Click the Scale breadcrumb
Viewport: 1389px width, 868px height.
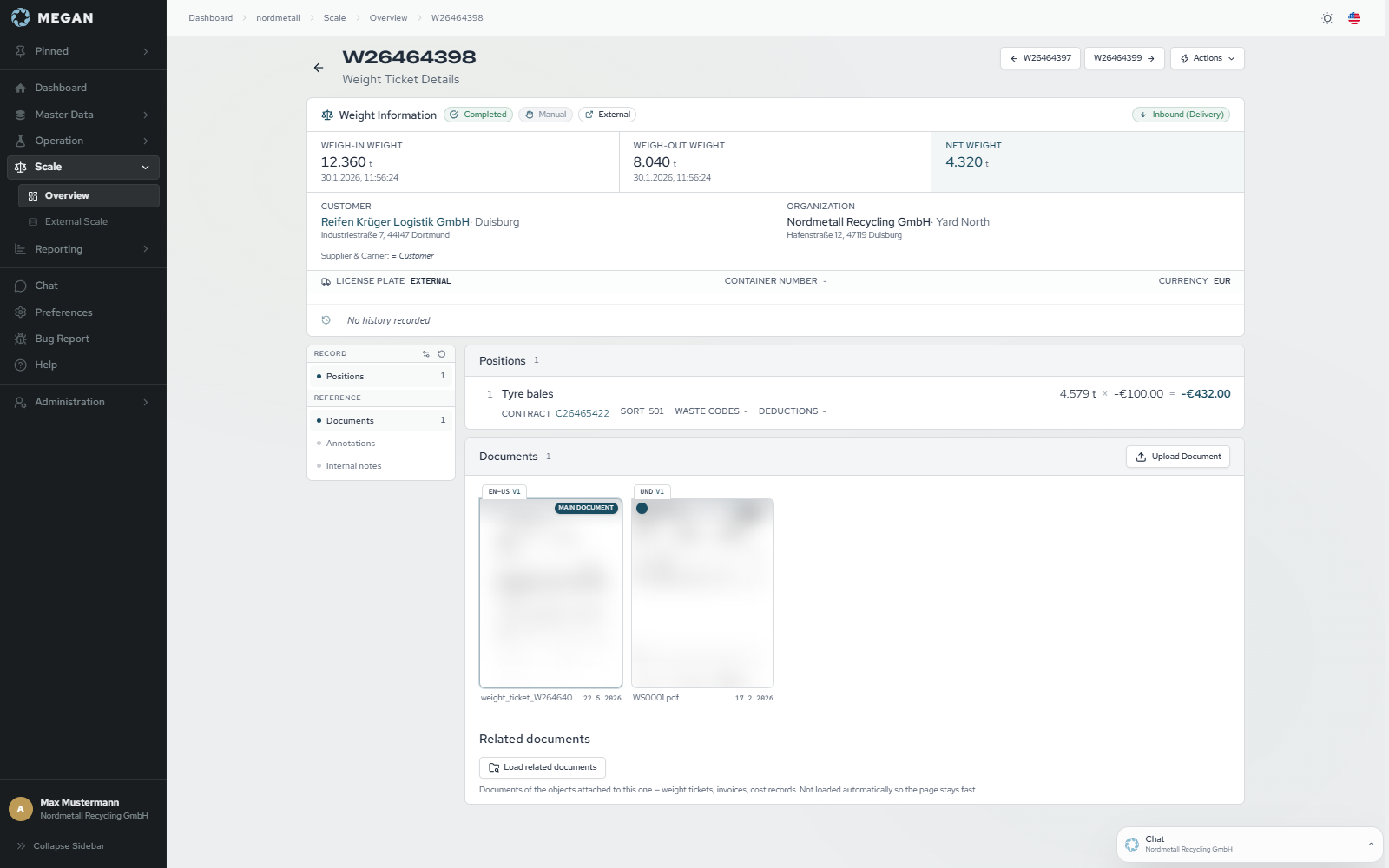[334, 18]
